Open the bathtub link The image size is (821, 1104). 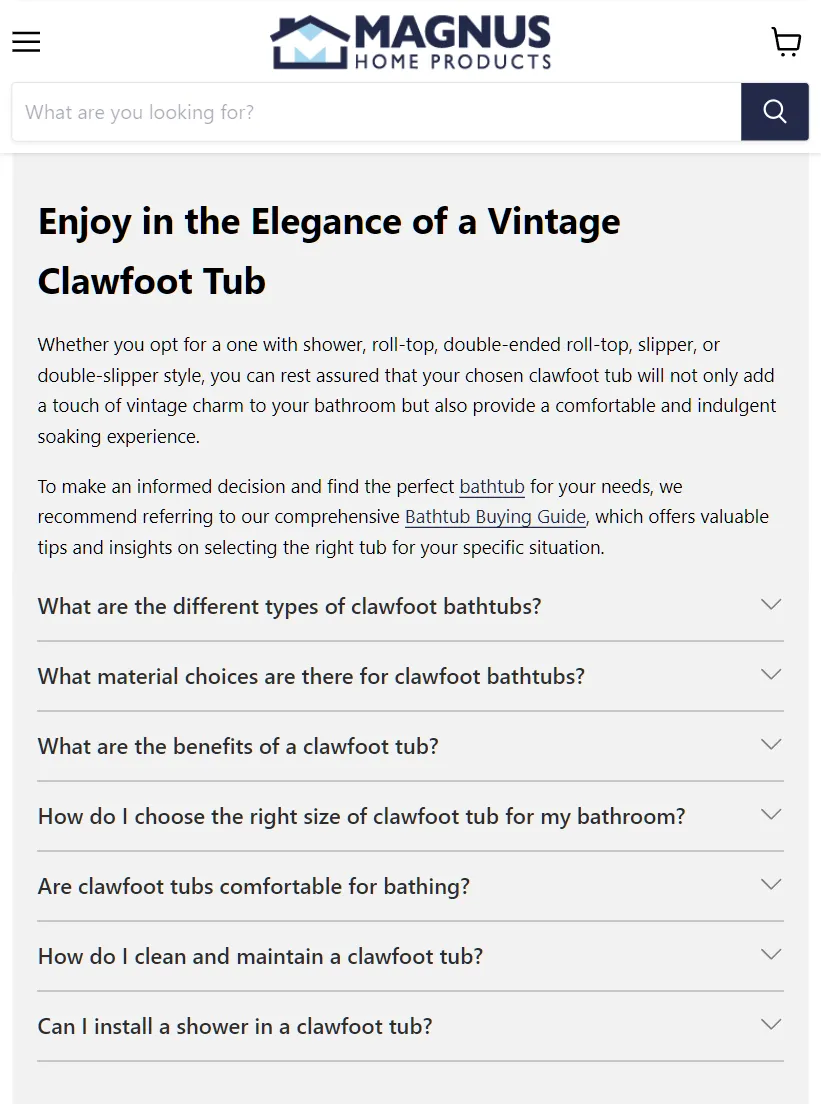tap(491, 486)
